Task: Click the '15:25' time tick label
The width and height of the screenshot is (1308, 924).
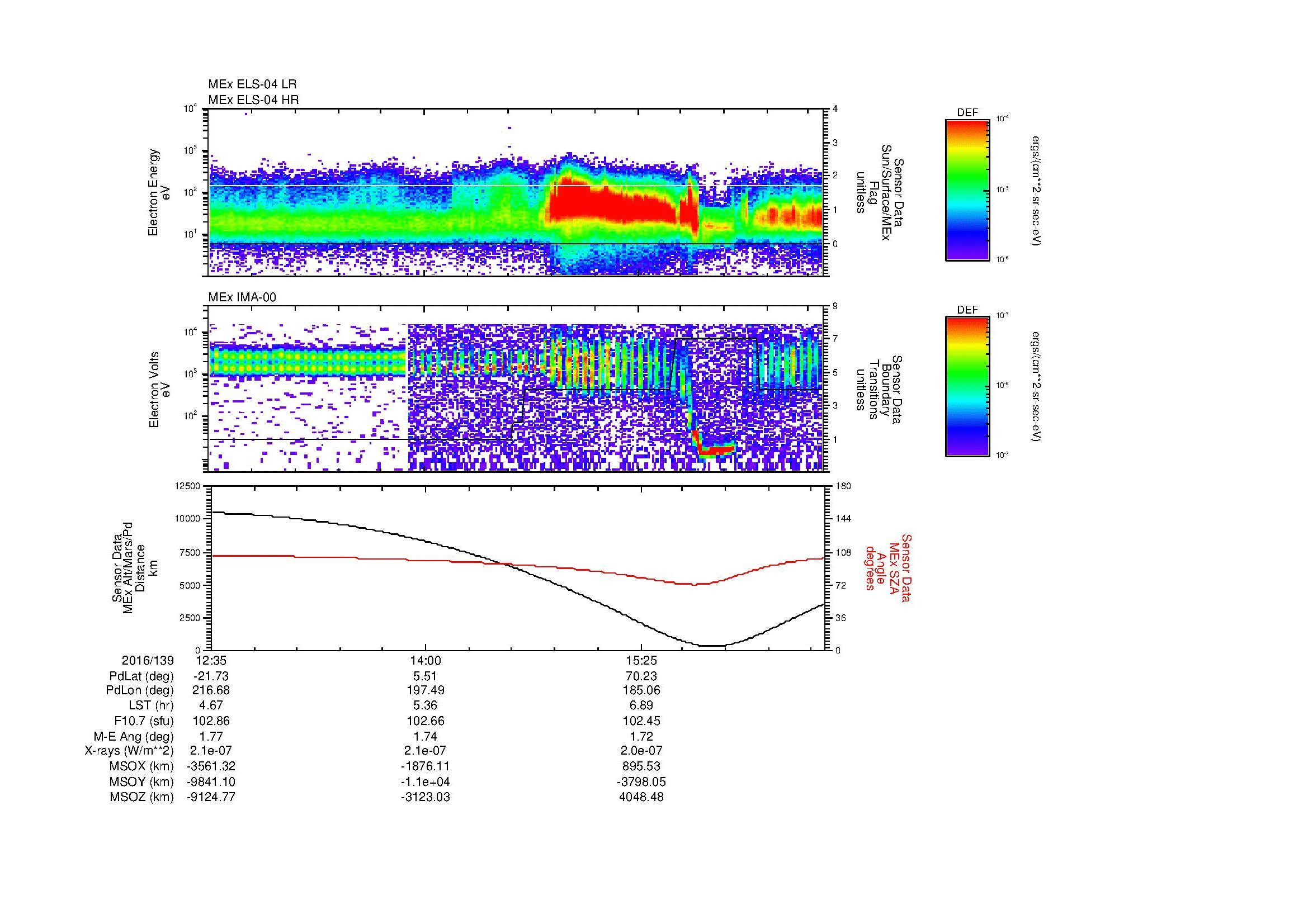Action: tap(641, 661)
